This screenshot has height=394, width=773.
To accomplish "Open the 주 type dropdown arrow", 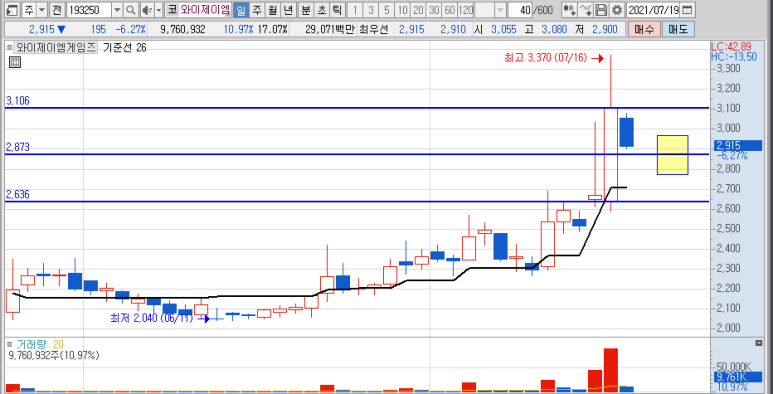I will point(42,9).
